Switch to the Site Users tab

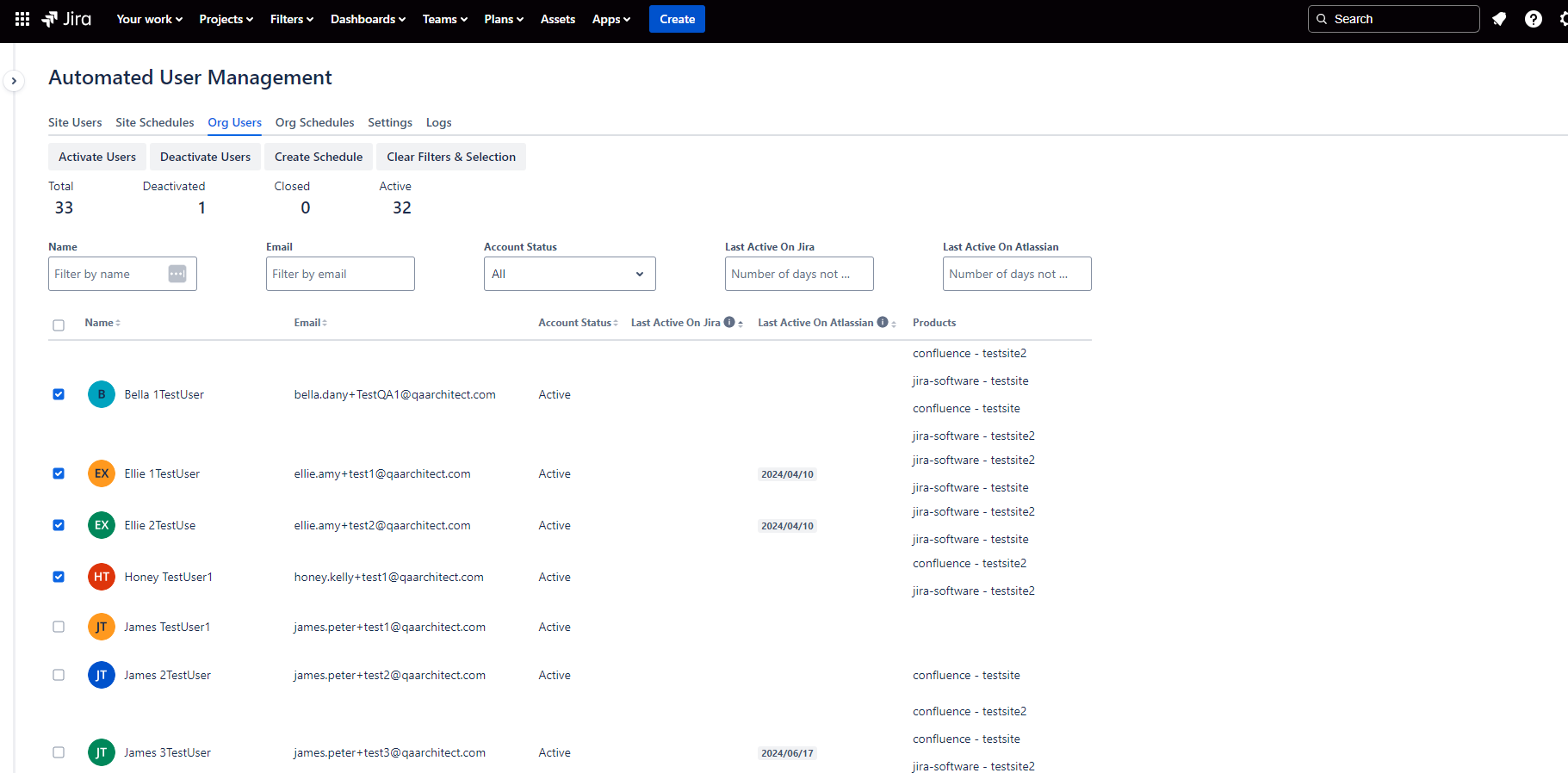click(x=75, y=122)
